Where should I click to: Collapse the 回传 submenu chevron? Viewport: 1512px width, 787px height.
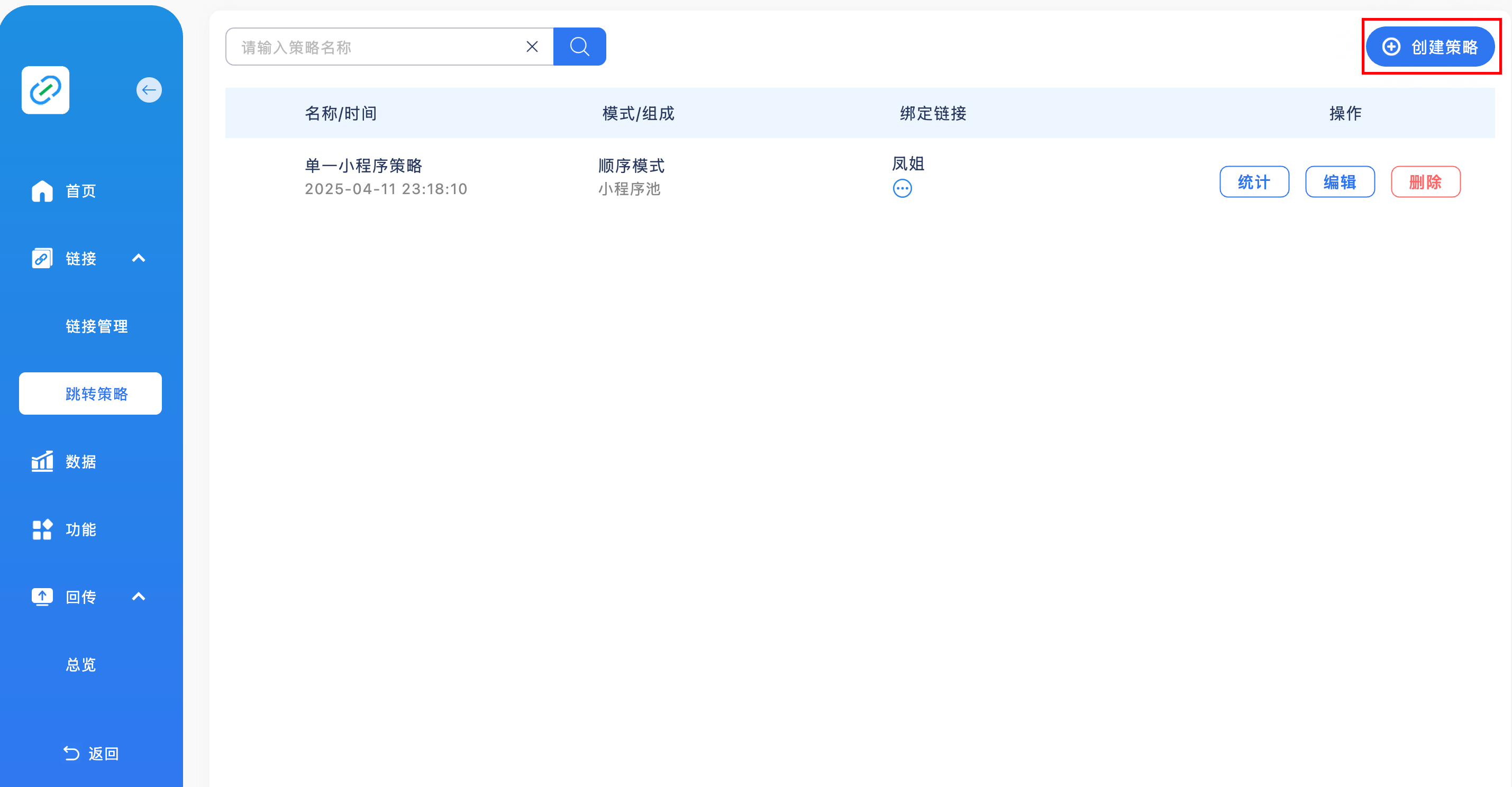click(139, 597)
